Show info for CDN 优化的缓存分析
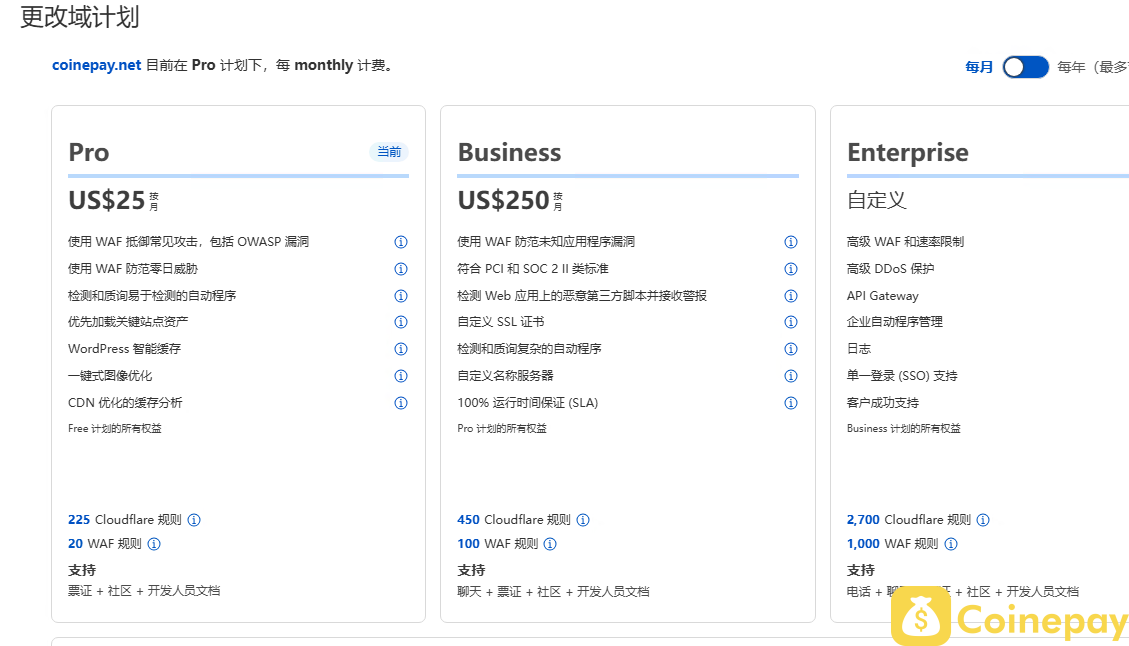This screenshot has height=646, width=1129. 401,403
